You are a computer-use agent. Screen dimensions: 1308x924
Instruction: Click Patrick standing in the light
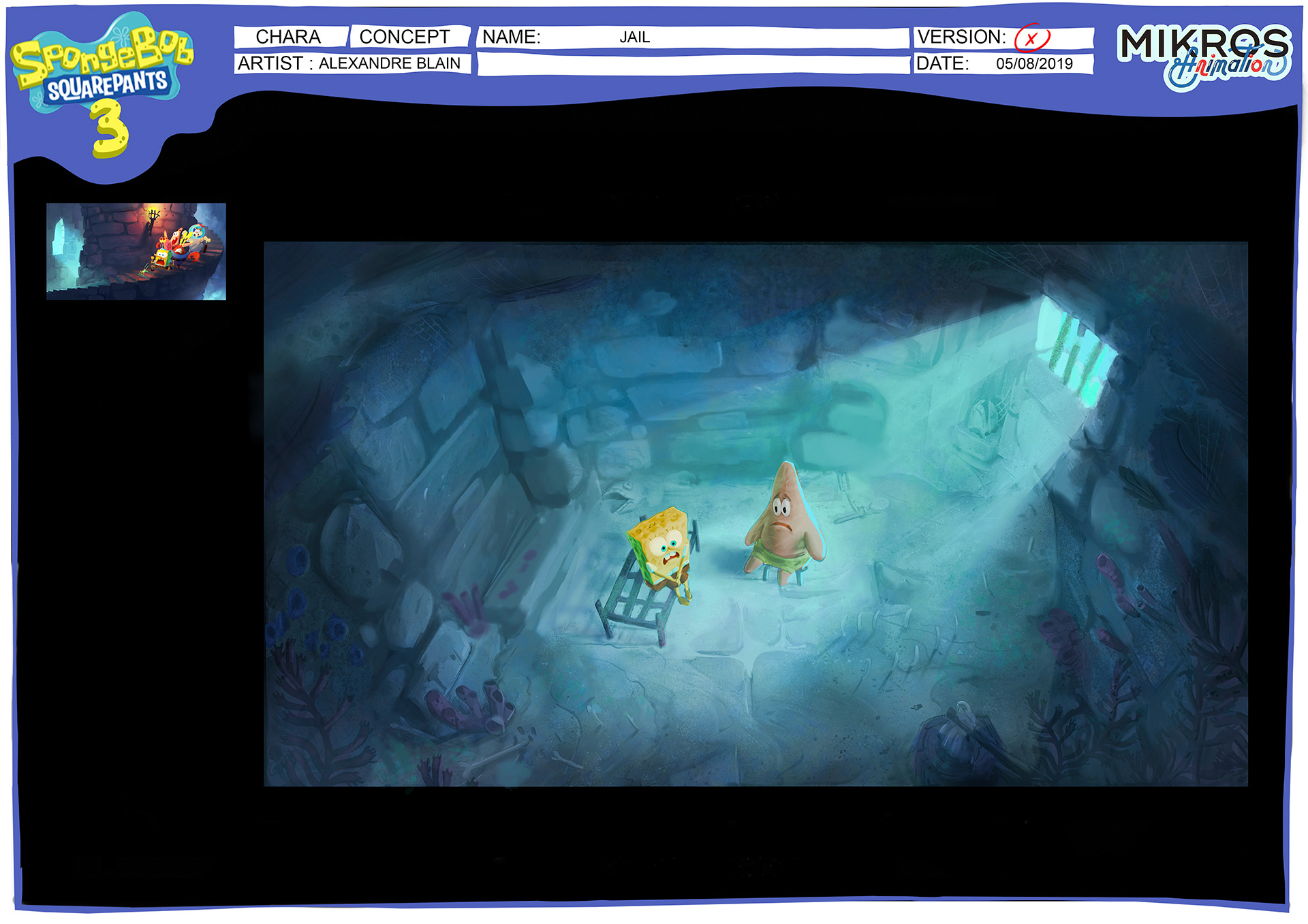tap(785, 526)
